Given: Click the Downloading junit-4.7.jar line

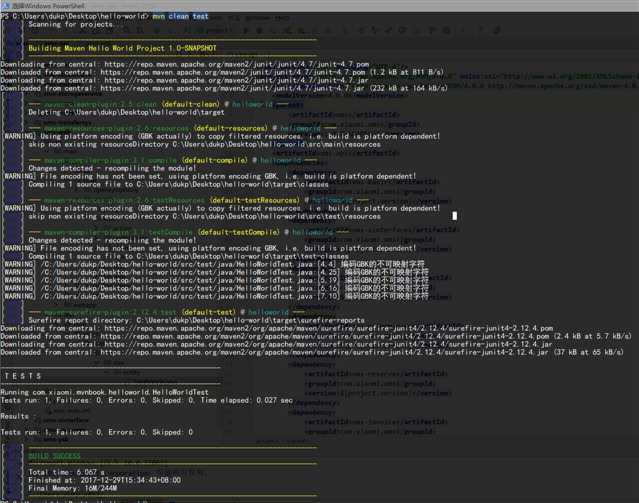Looking at the screenshot, I should coord(184,80).
